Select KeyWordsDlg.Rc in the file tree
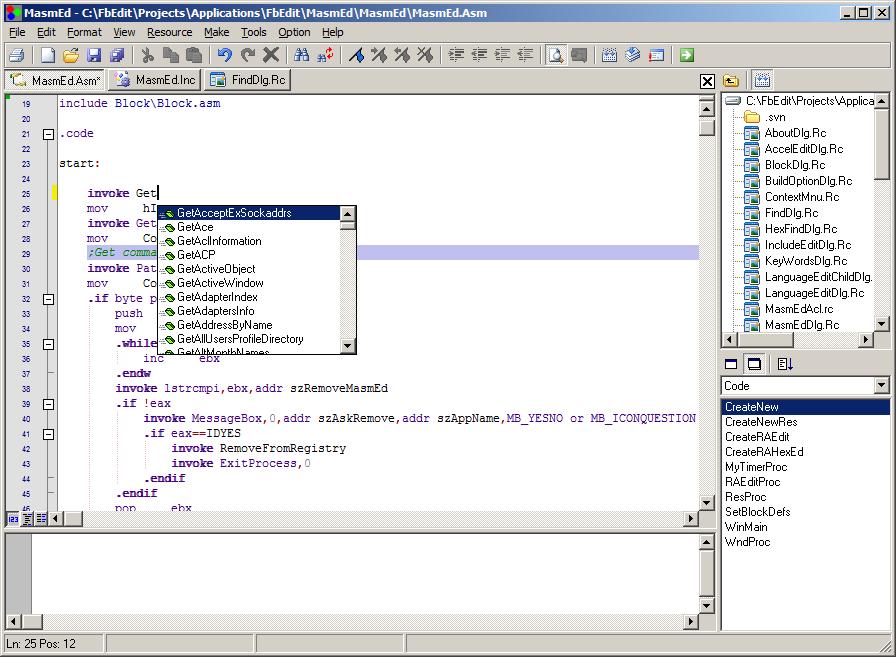The image size is (896, 657). [x=806, y=261]
